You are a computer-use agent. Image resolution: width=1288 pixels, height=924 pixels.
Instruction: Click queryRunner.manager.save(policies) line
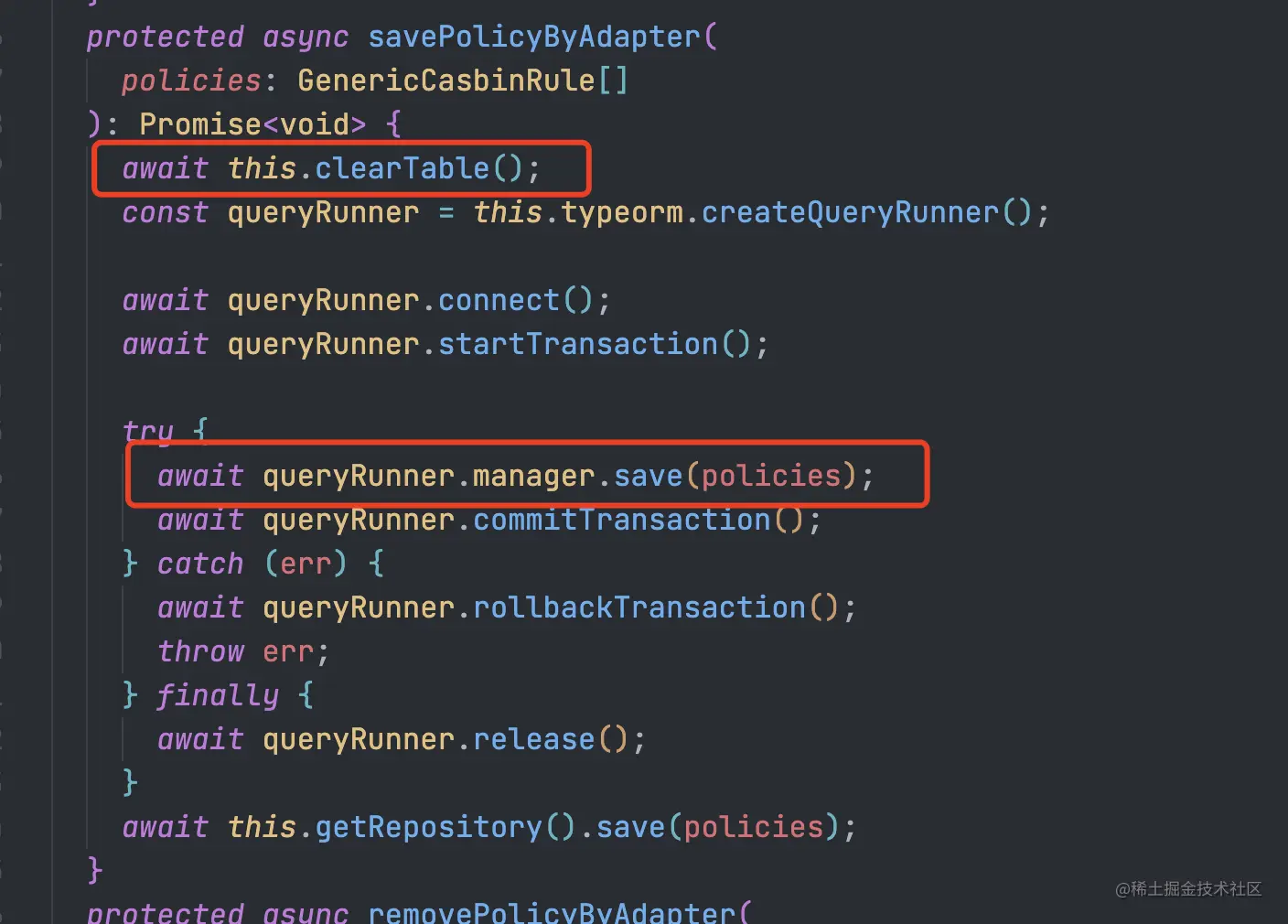click(516, 476)
